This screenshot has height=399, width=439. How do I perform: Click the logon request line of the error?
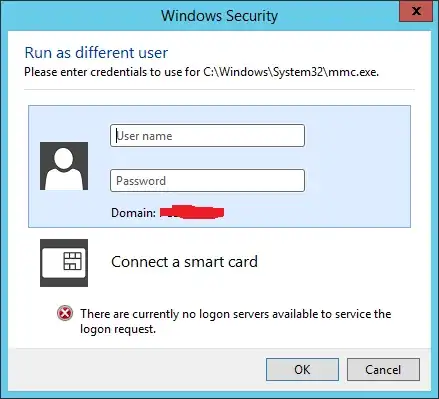coord(118,329)
